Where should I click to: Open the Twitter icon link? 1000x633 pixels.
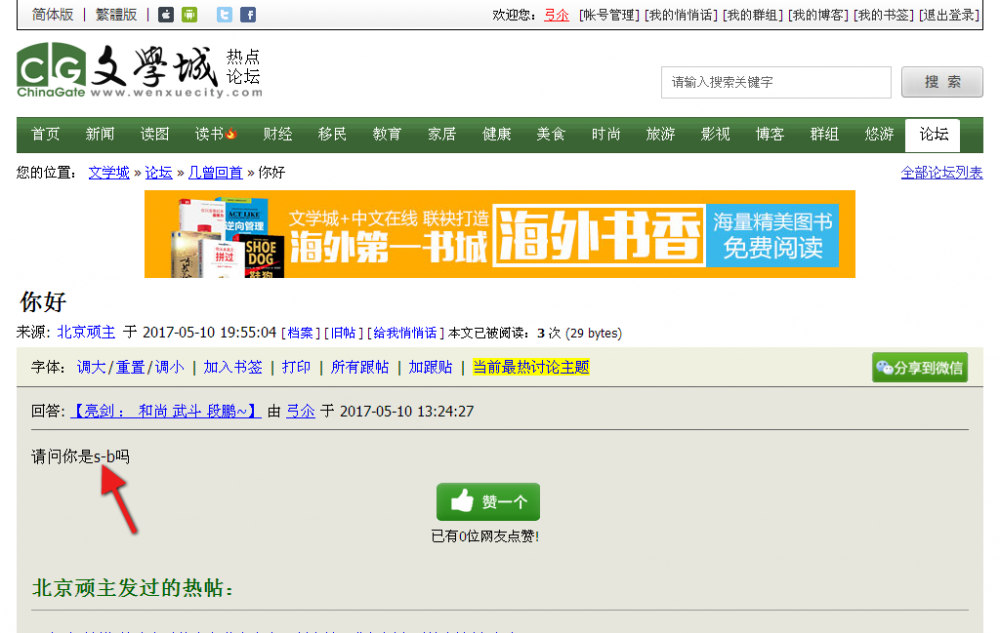coord(225,14)
